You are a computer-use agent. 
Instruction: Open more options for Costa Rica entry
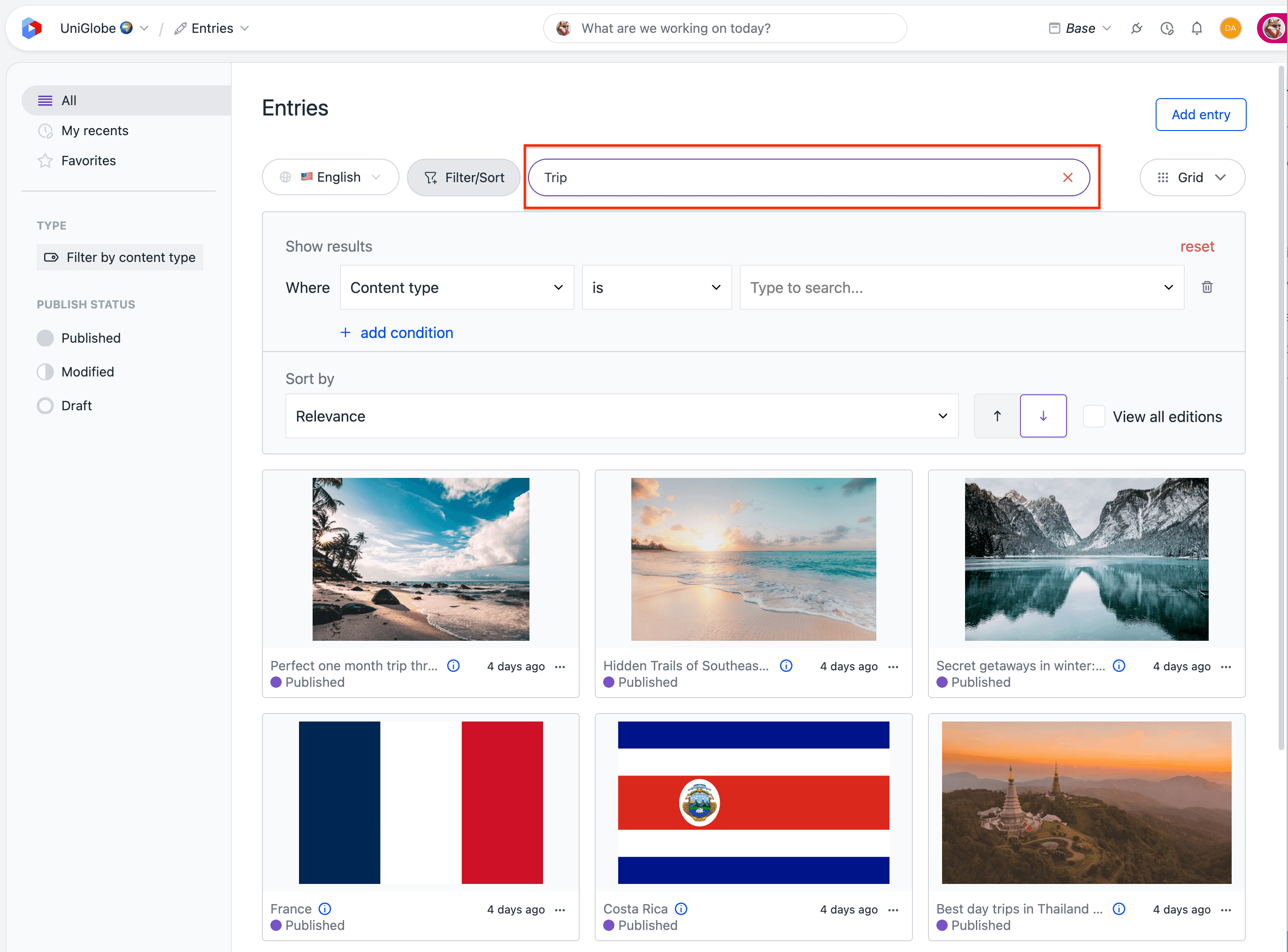pyautogui.click(x=893, y=910)
